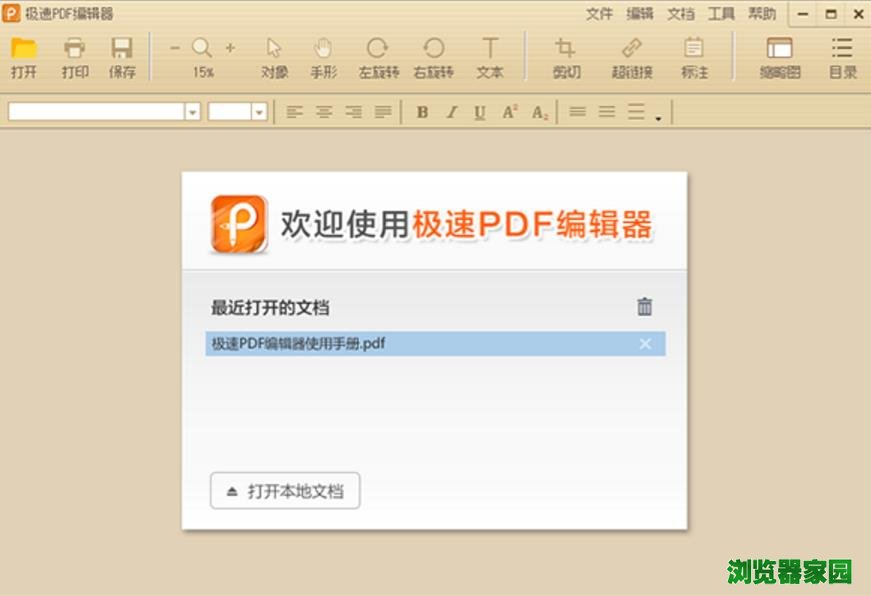The height and width of the screenshot is (596, 871).
Task: Open recent file 极速PDF编辑器使用手册.pdf
Action: 299,344
